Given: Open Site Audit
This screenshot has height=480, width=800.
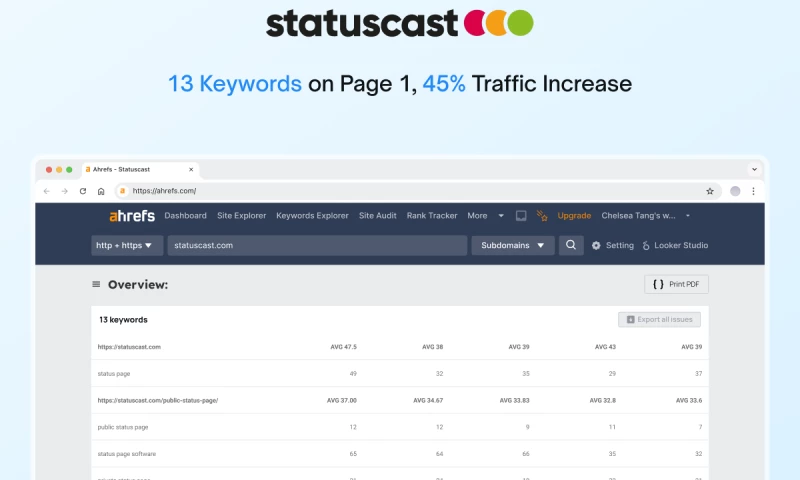Looking at the screenshot, I should coord(378,216).
